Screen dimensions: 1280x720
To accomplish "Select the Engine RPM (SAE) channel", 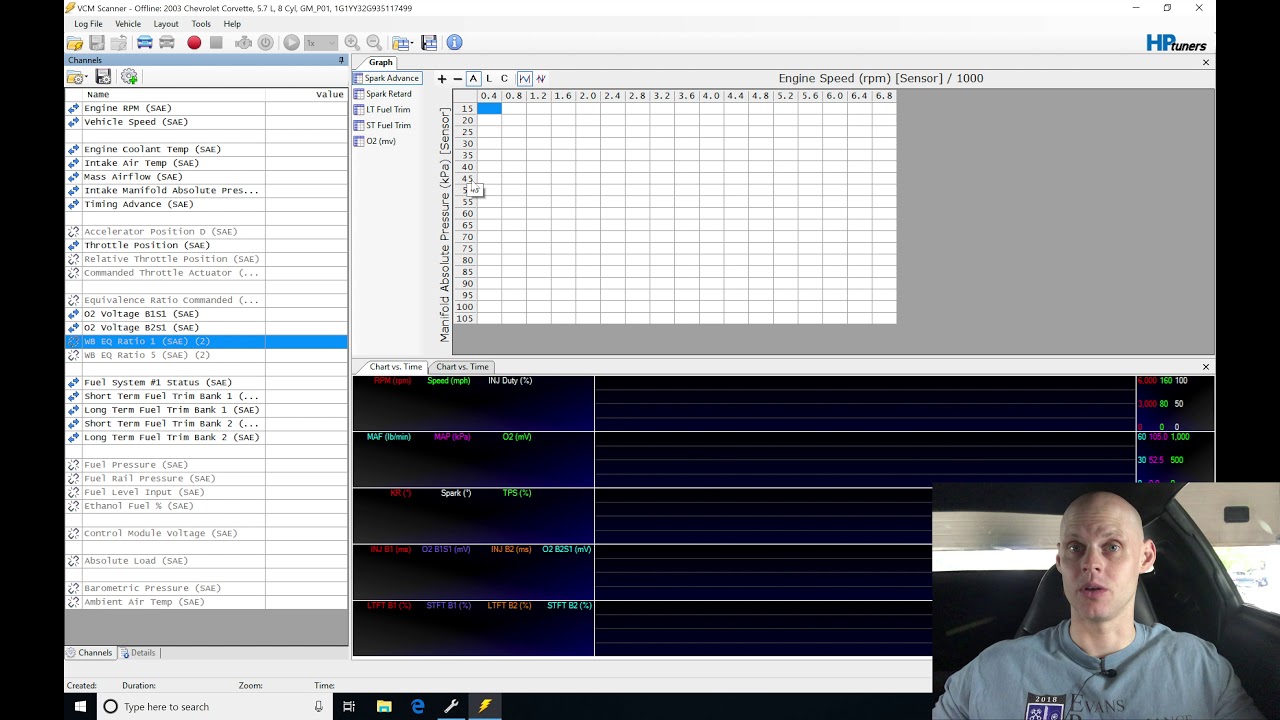I will (206, 108).
